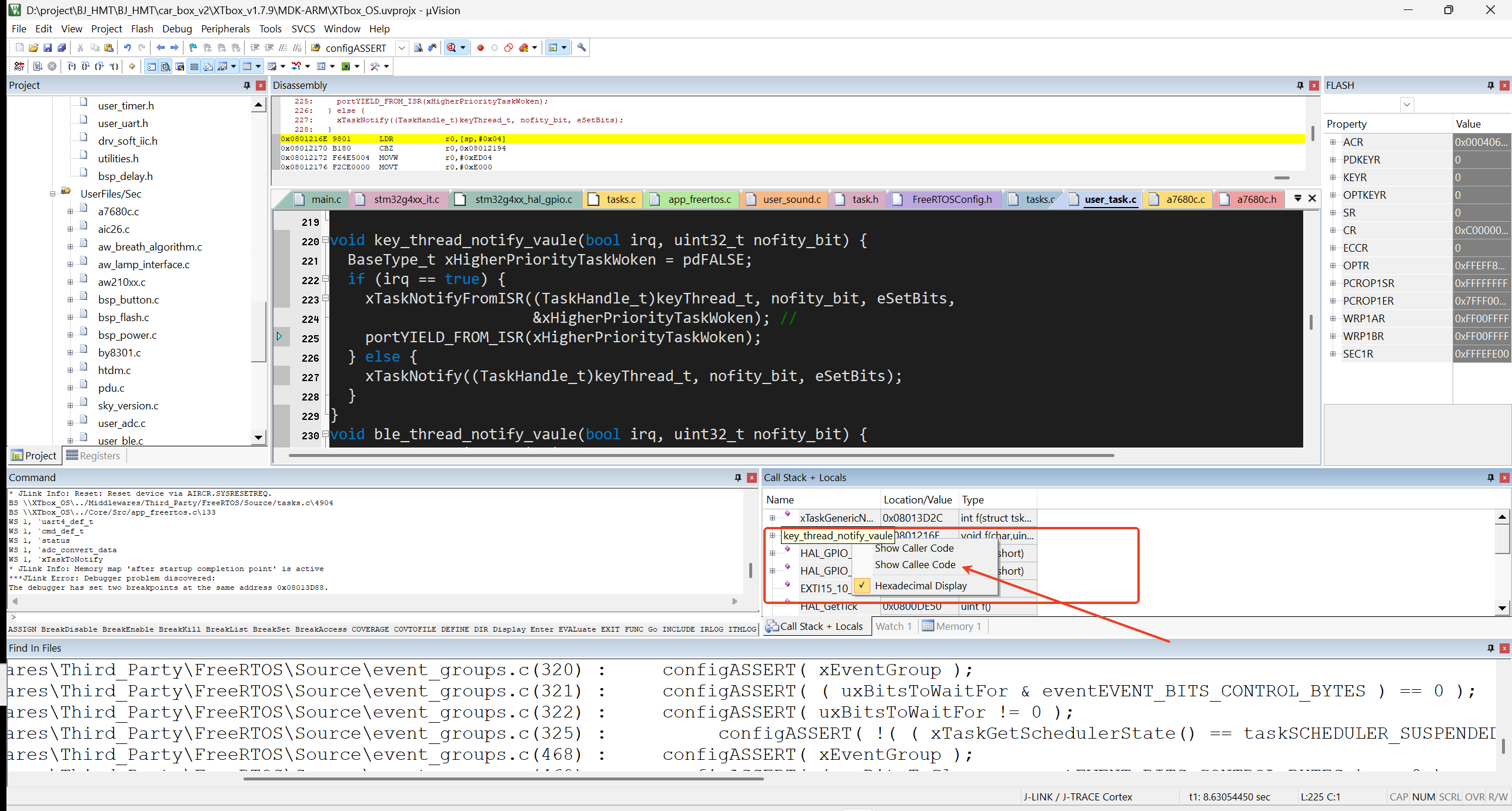
Task: Click the Save All toolbar icon
Action: tap(62, 48)
